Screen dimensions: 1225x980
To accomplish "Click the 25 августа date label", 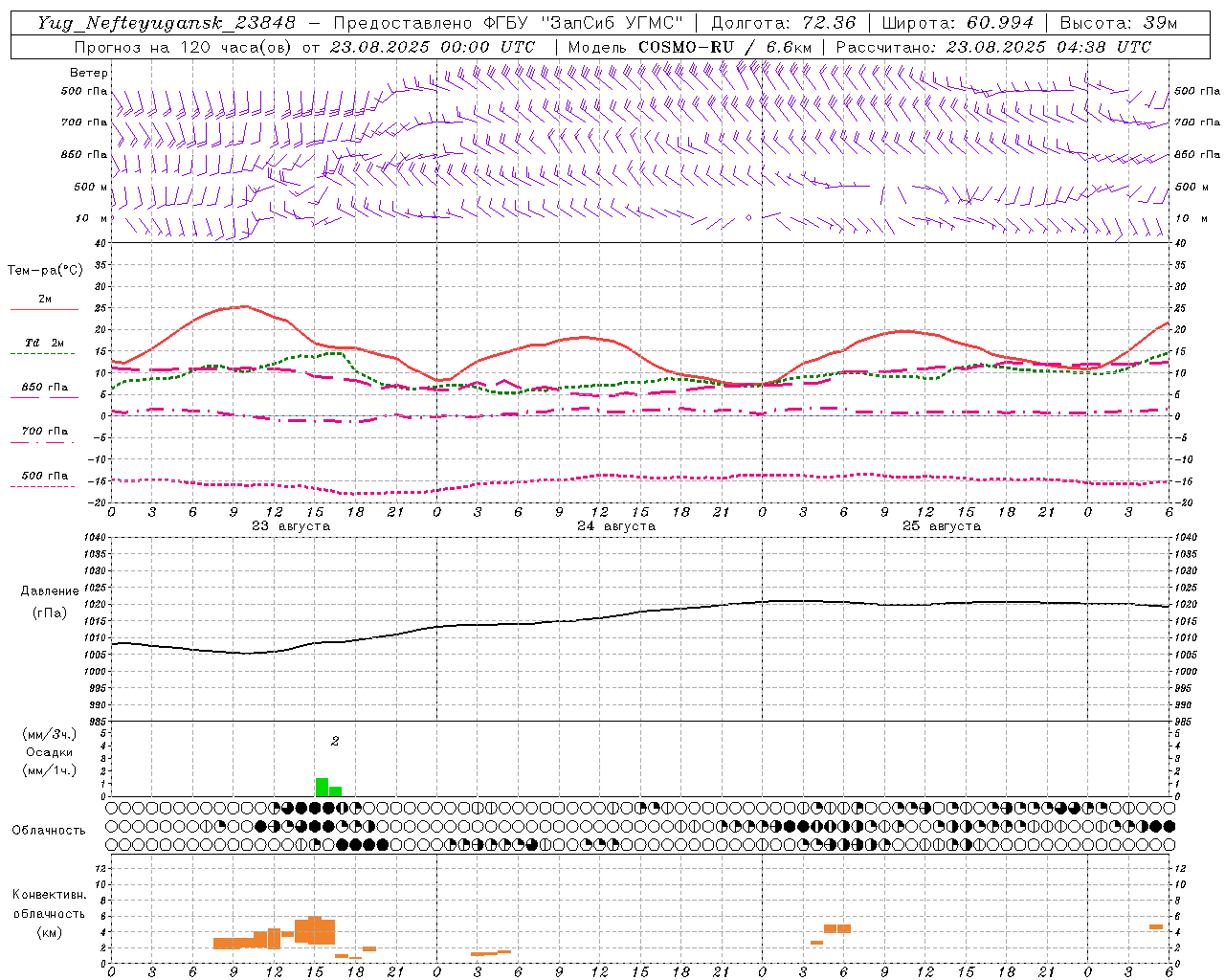I will click(942, 526).
